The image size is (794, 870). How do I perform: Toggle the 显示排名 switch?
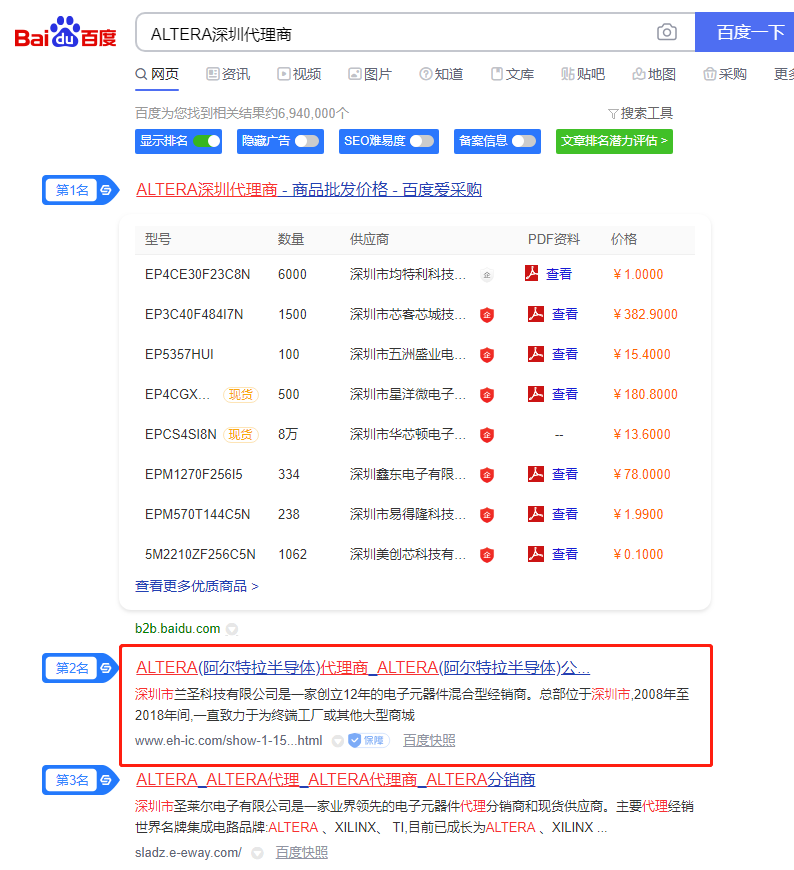click(x=207, y=141)
